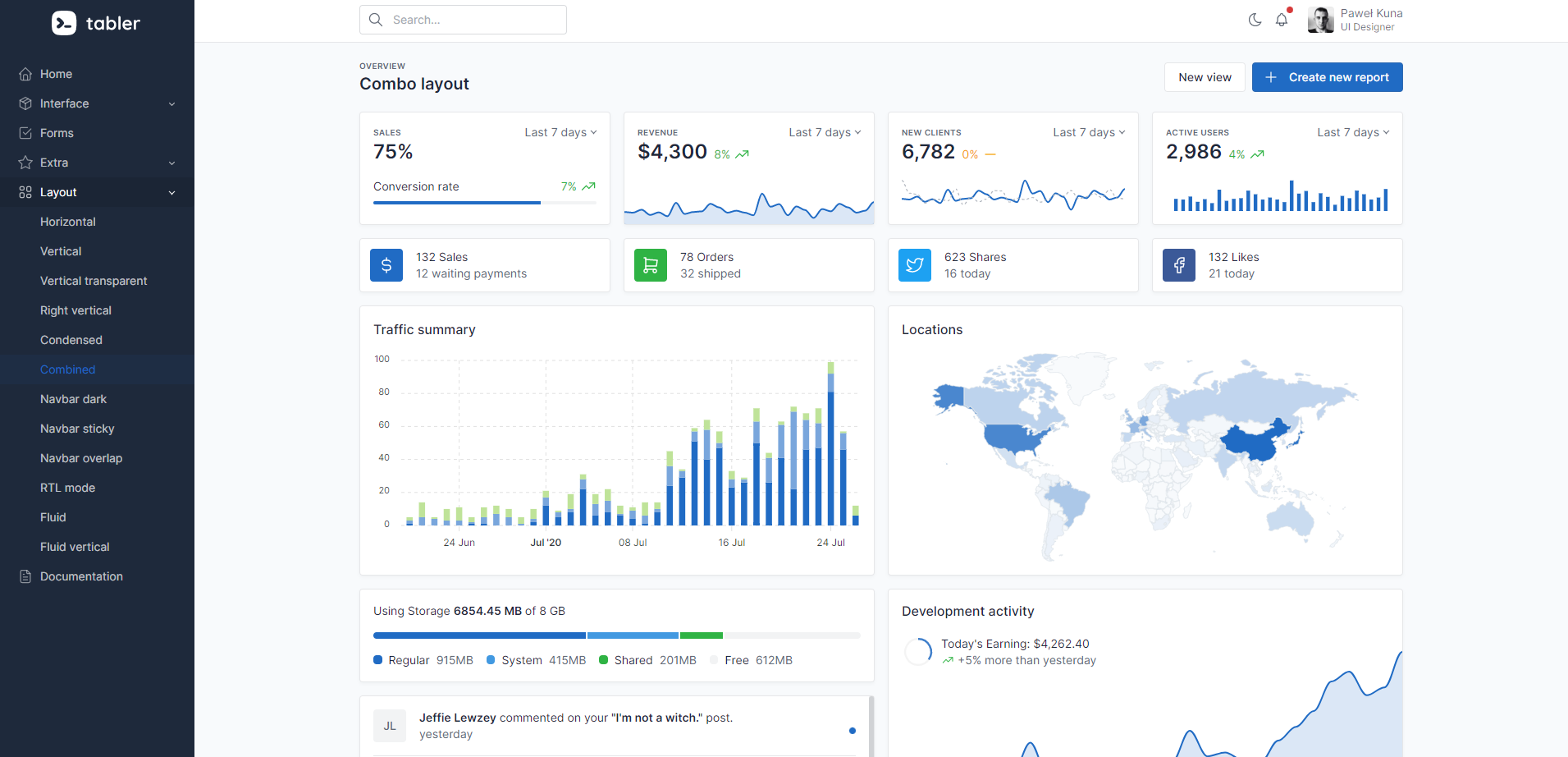Click Paweł Kuna's avatar picture

(1321, 20)
